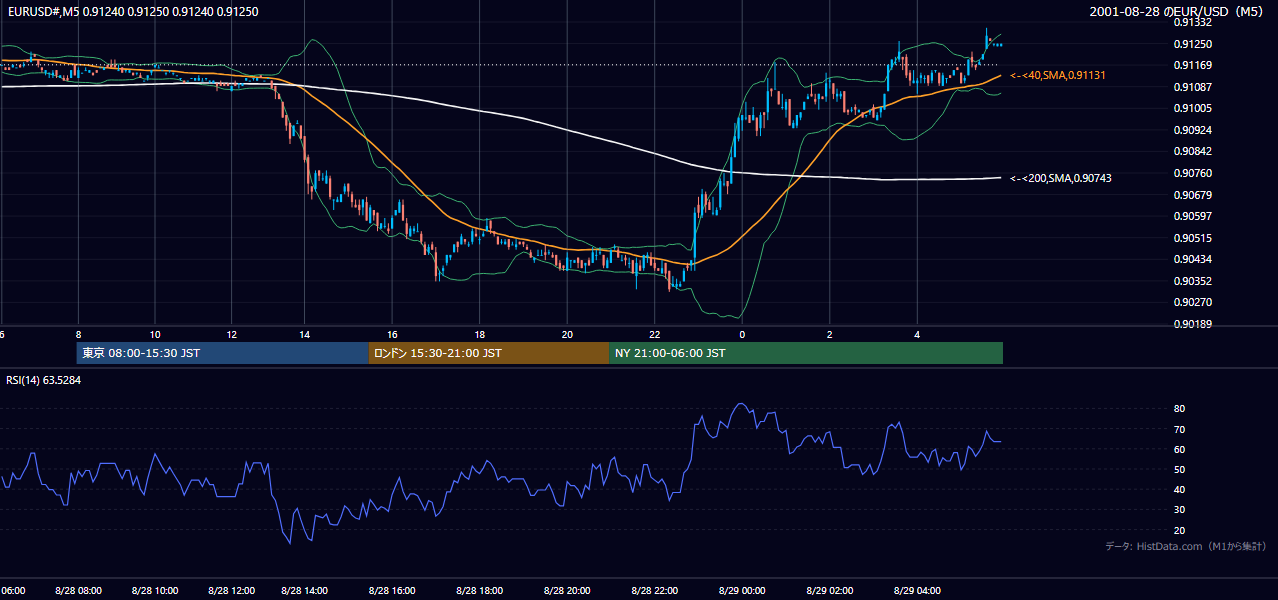Click hour 14 on price chart time axis
The height and width of the screenshot is (600, 1278).
pyautogui.click(x=306, y=335)
